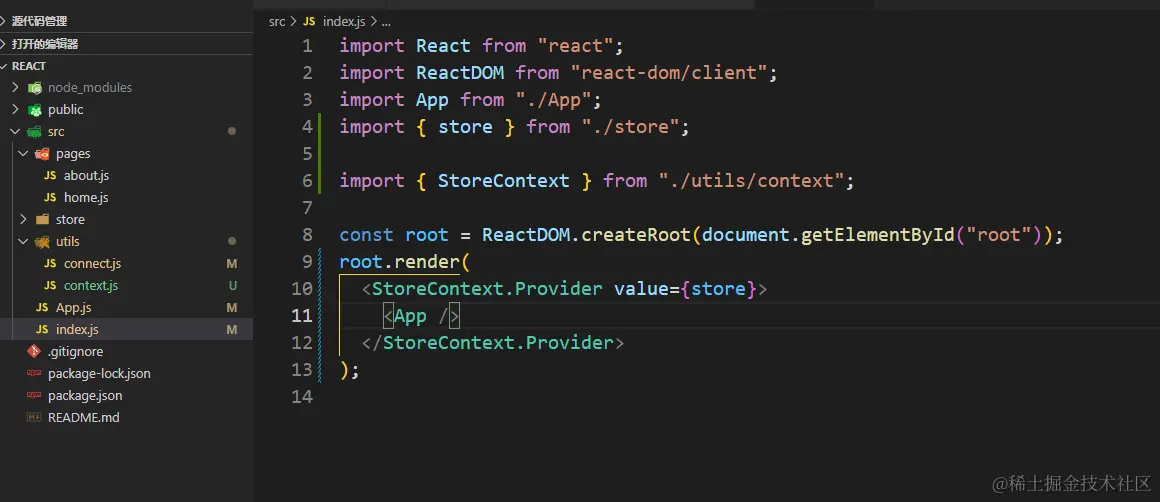
Task: Click the npm icon beside package.json
Action: click(x=34, y=396)
